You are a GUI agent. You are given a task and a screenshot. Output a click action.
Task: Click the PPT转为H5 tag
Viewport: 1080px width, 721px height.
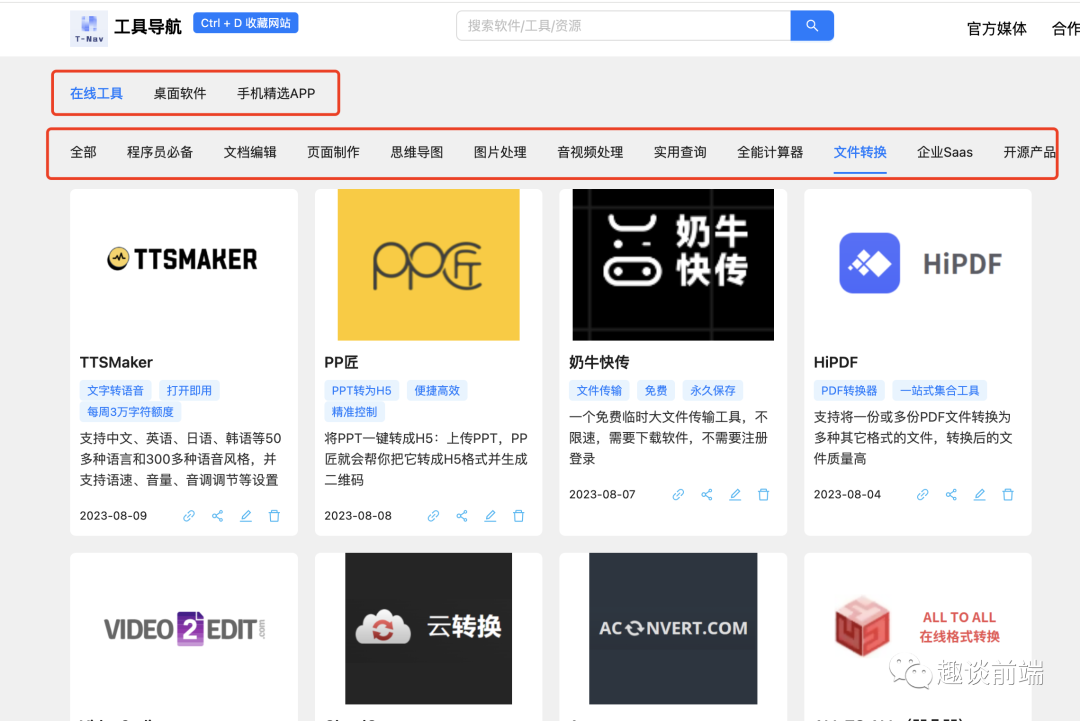(362, 390)
